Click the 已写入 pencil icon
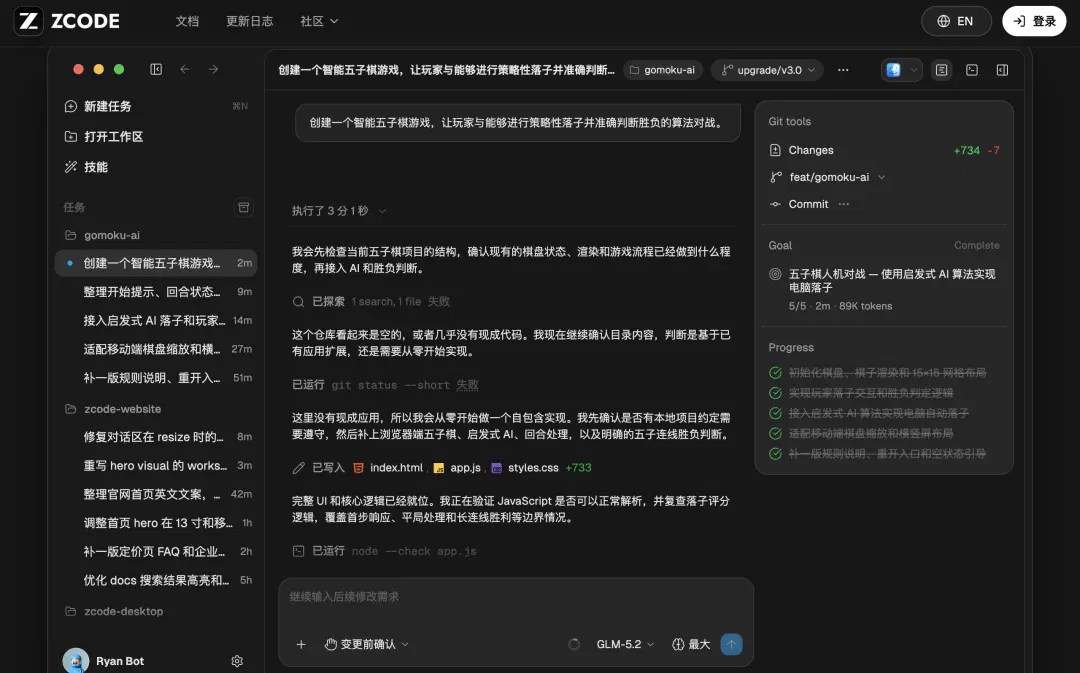Screen dimensions: 1080x673 point(298,468)
